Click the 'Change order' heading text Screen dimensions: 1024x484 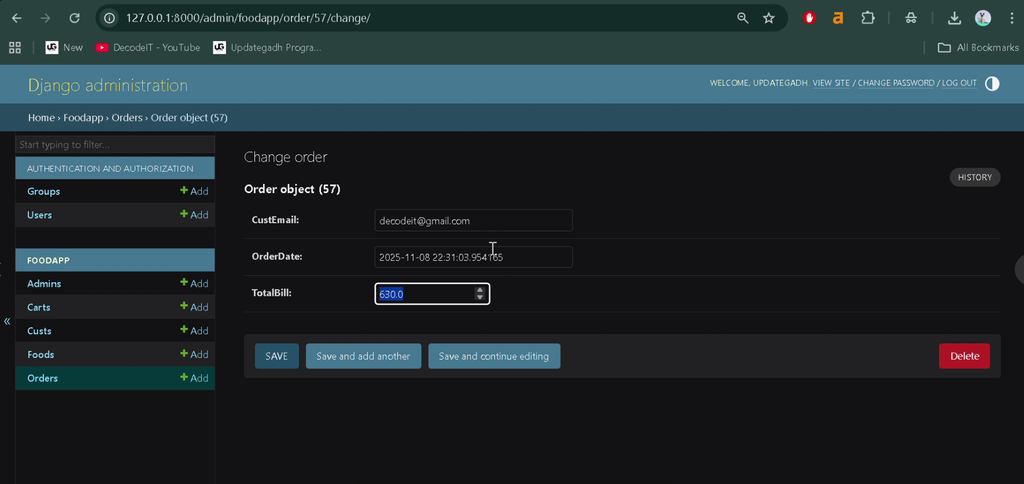tap(285, 157)
